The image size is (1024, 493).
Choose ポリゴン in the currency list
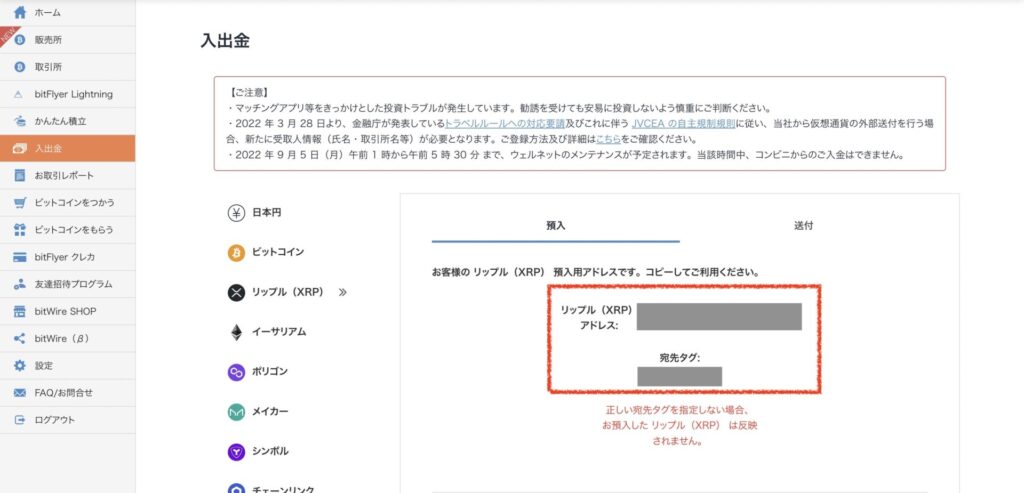[269, 372]
